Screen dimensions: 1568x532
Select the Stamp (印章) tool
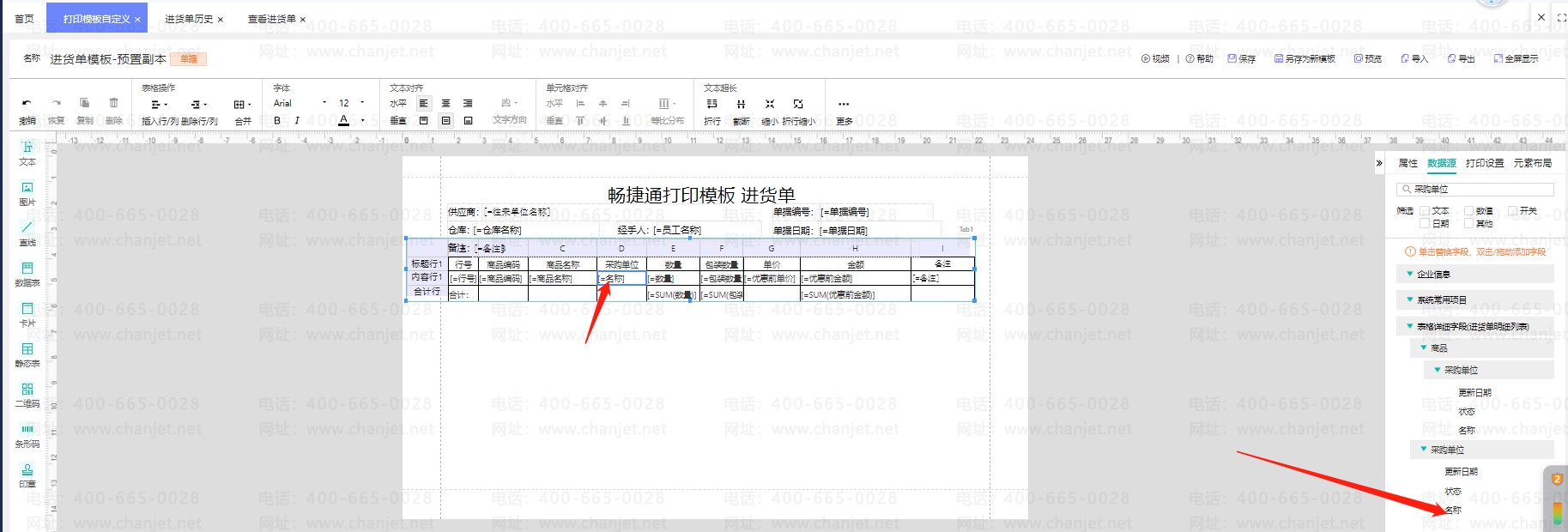(x=27, y=476)
